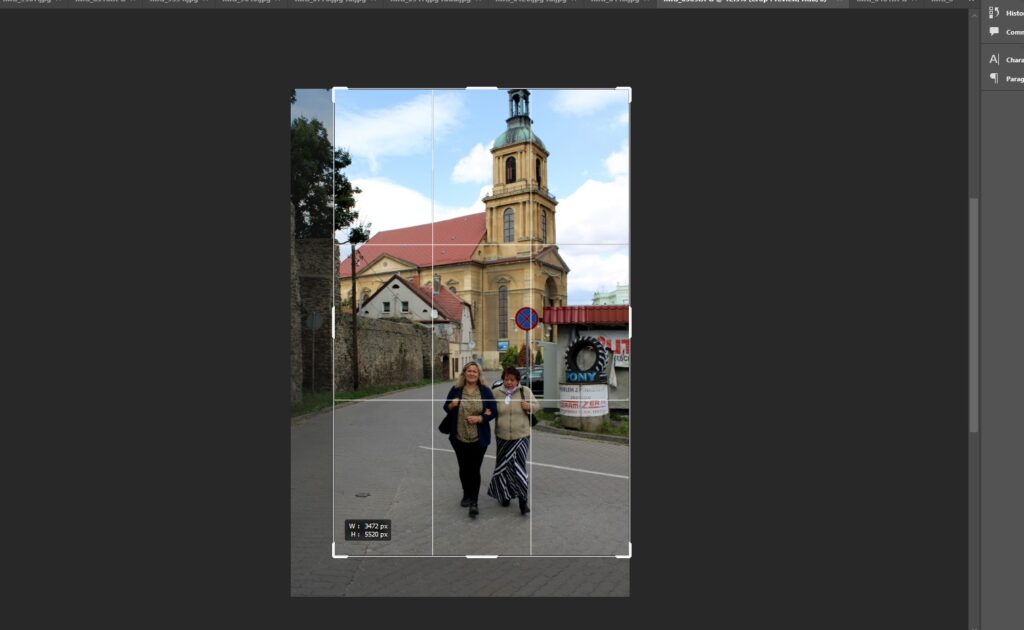Click the right edge middle crop handle
Screen dimensions: 1024x630
click(x=630, y=323)
